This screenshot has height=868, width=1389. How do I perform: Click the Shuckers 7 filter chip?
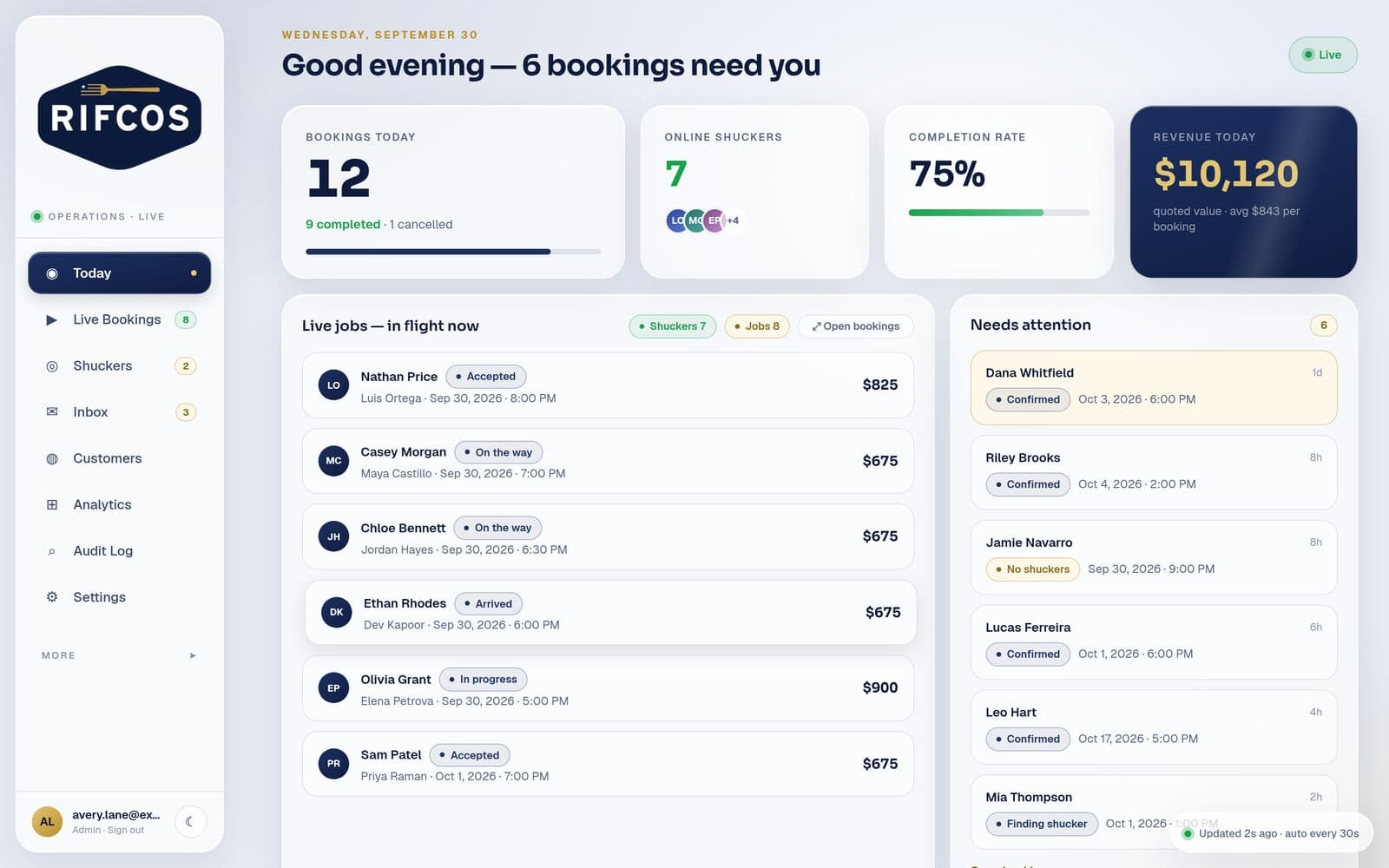(673, 326)
